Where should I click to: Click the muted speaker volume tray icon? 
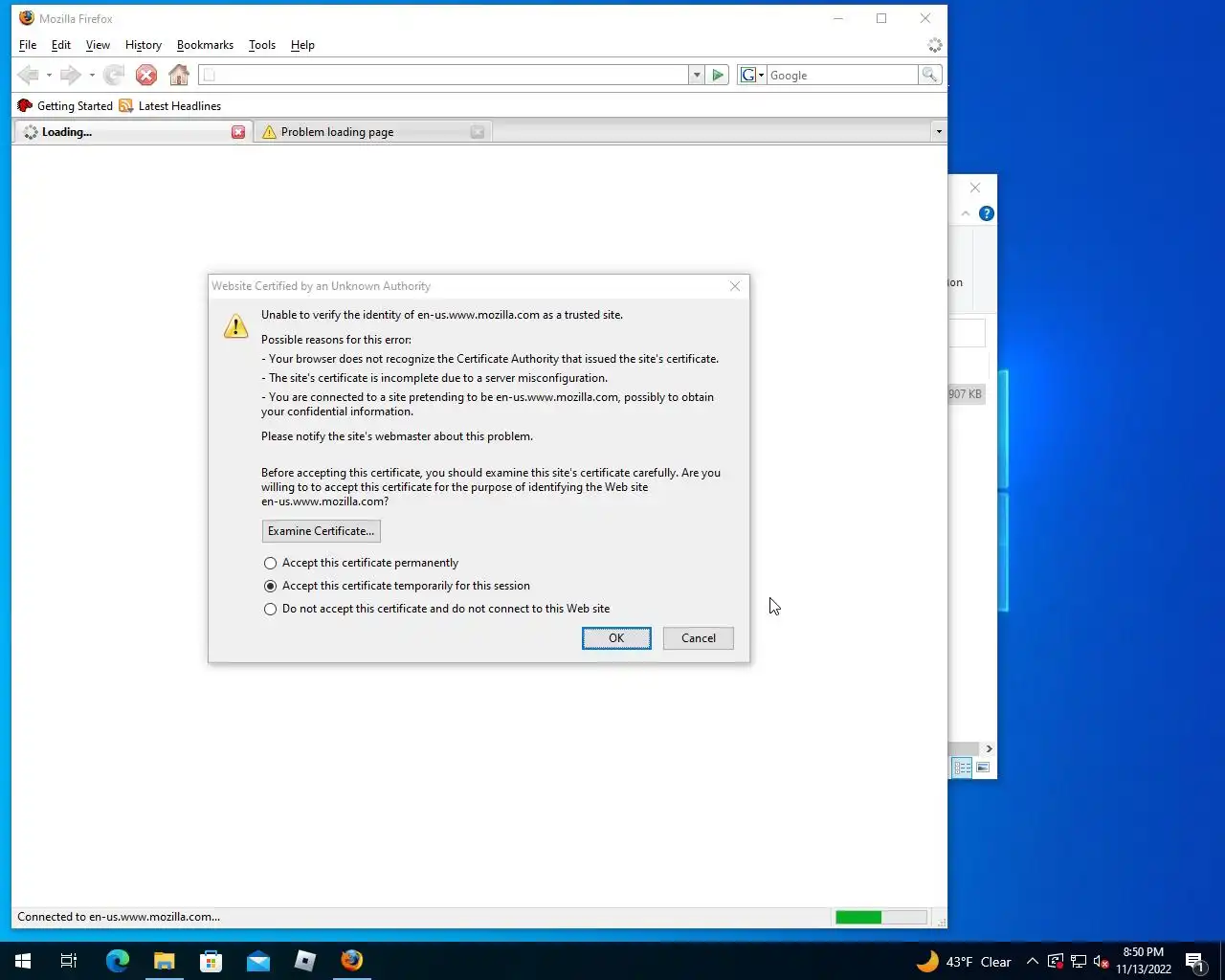click(x=1102, y=962)
